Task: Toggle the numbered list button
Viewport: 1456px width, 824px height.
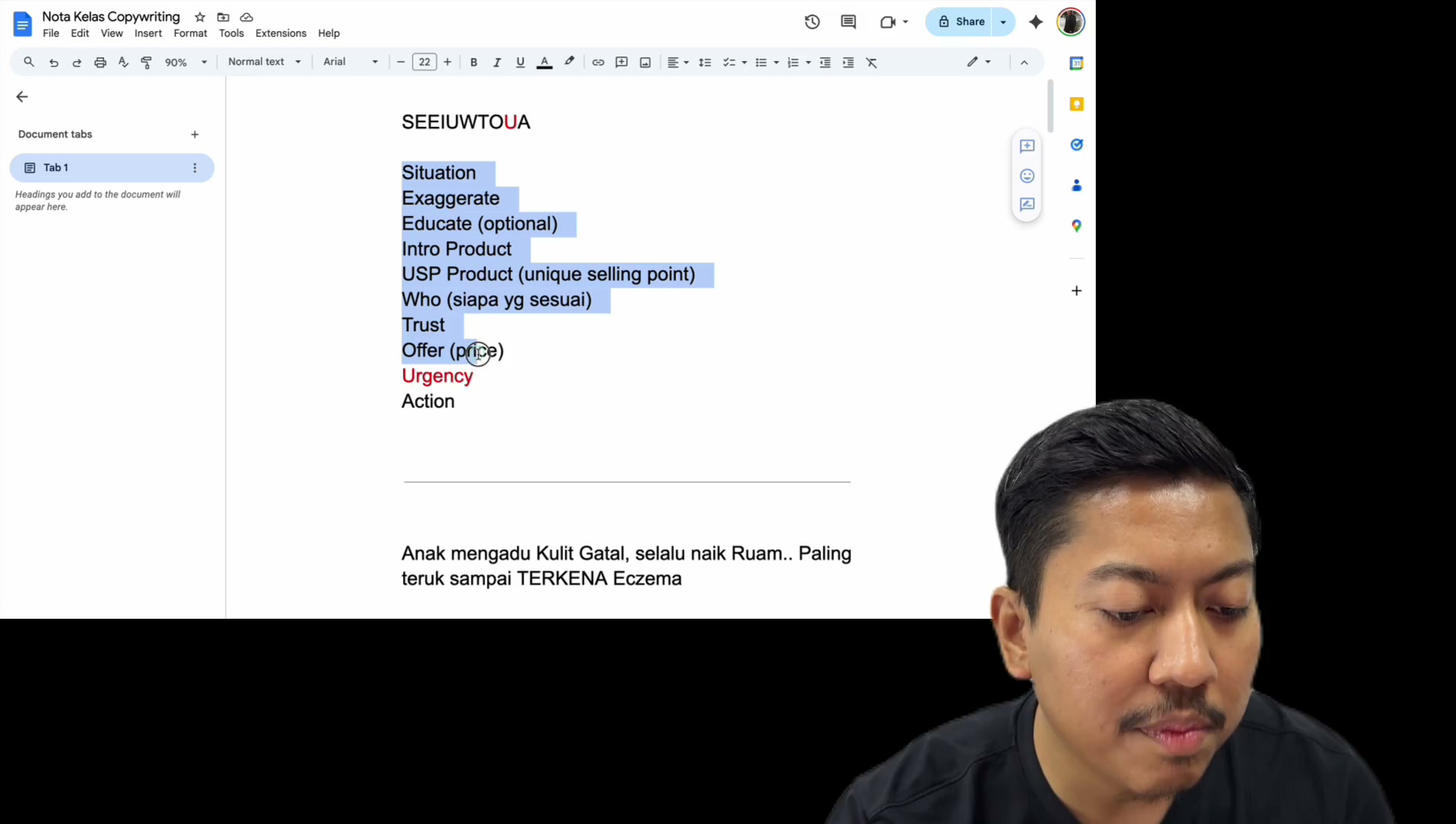Action: (793, 63)
